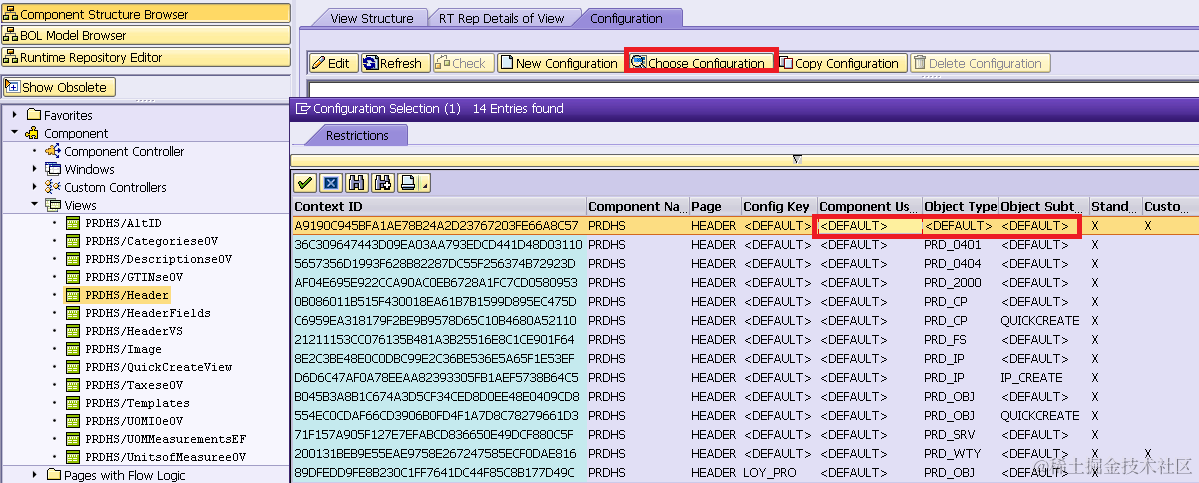The height and width of the screenshot is (483, 1199).
Task: Click the Pages with Flow Logic folder icon
Action: pyautogui.click(x=53, y=475)
